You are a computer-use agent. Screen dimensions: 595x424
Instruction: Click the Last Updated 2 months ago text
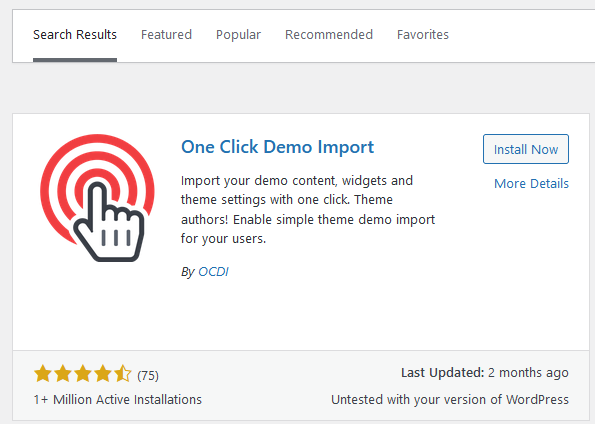485,373
